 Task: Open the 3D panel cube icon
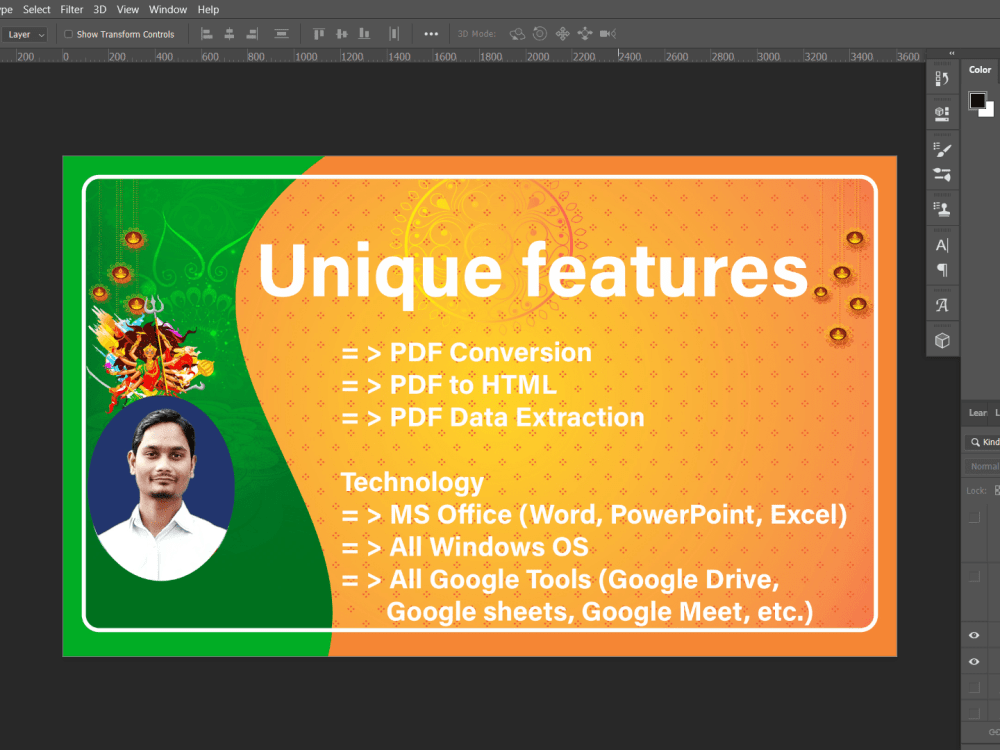tap(942, 341)
